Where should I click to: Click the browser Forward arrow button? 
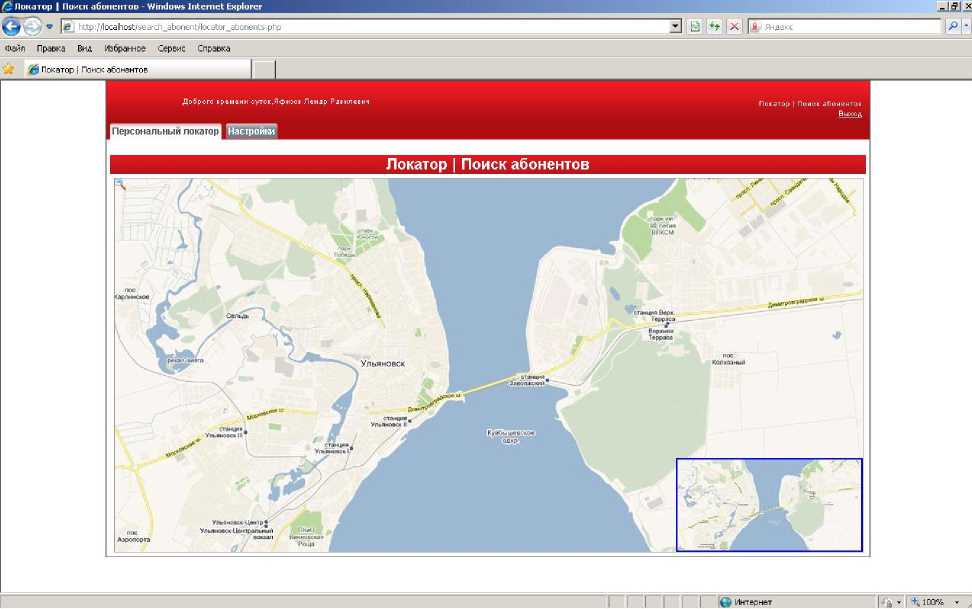[x=32, y=27]
